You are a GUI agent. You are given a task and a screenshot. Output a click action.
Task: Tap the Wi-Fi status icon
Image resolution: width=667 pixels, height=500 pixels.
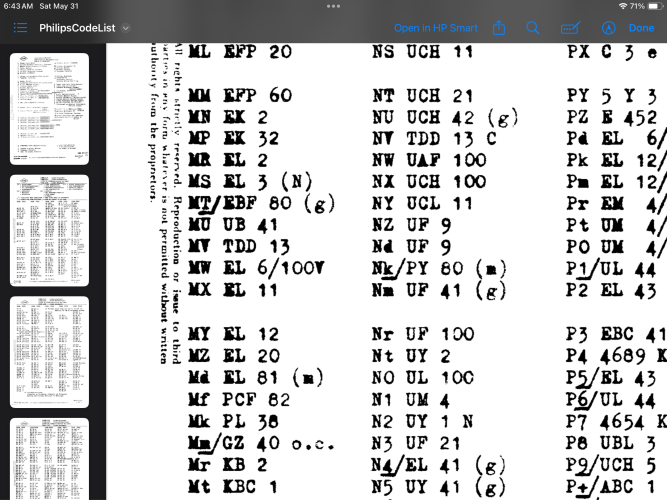(623, 6)
